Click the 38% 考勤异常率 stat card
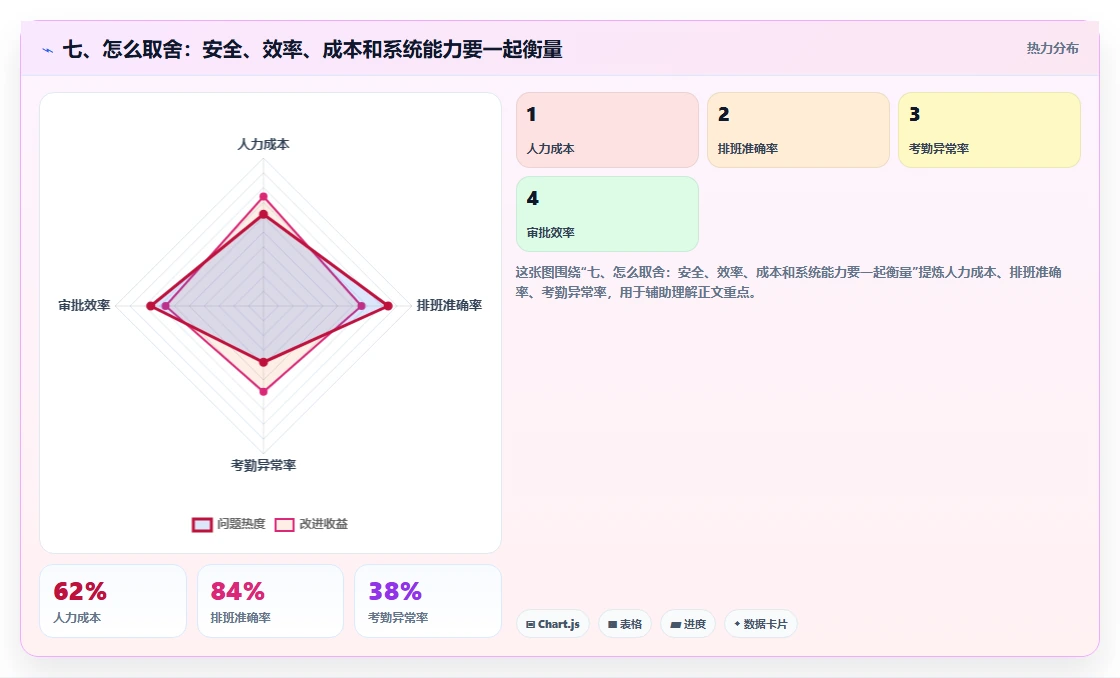This screenshot has height=678, width=1120. (x=428, y=601)
